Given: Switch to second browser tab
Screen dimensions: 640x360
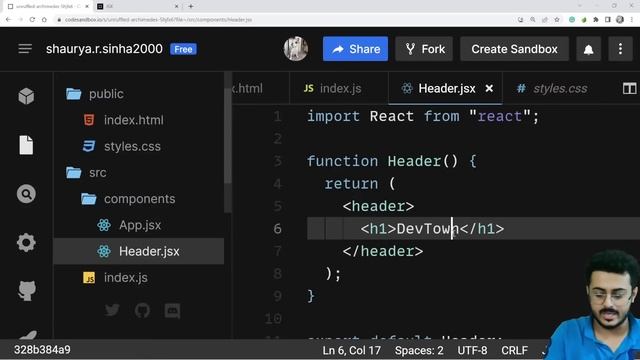Looking at the screenshot, I should pos(139,6).
